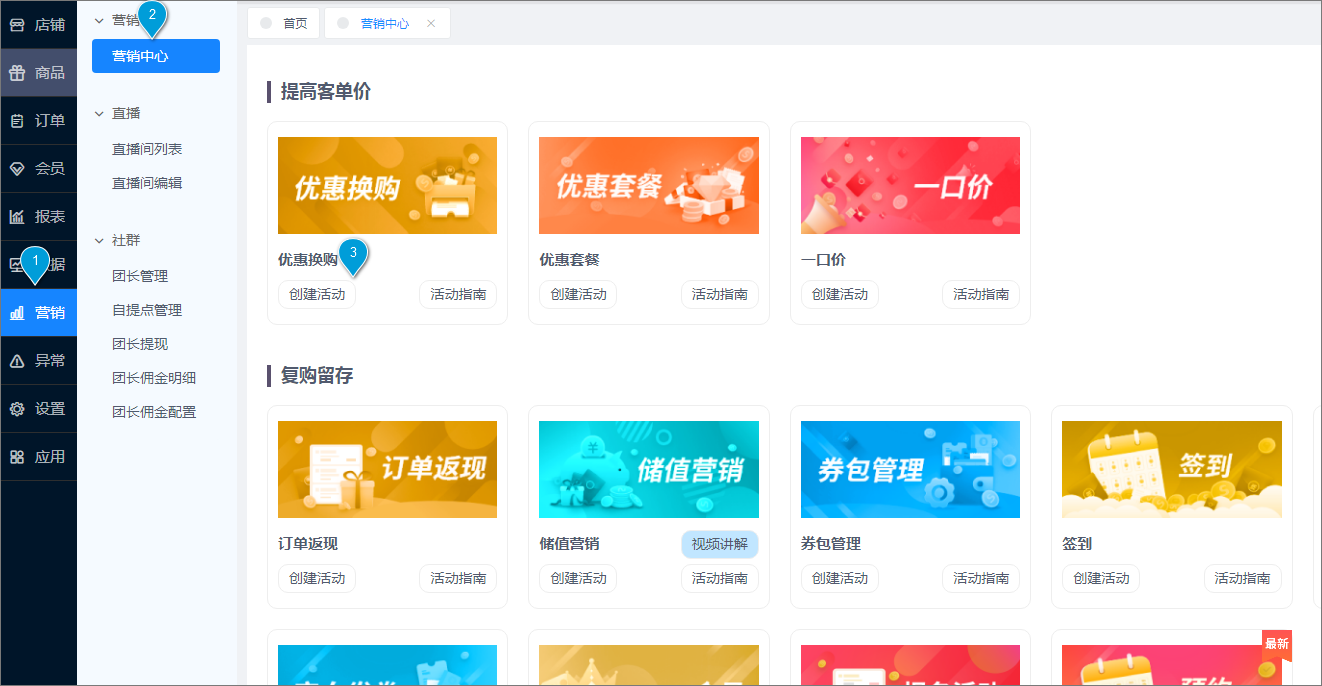Open 直播间列表 menu item

coord(147,149)
